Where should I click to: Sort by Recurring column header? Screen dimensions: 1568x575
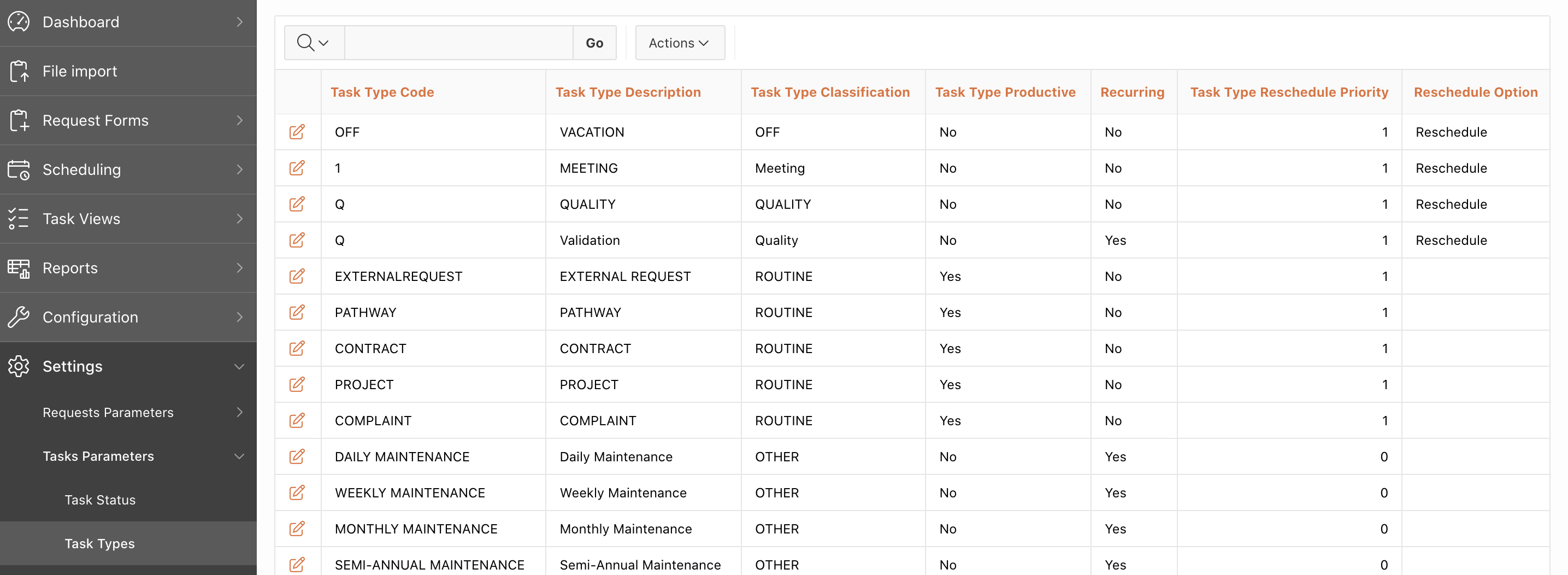pos(1132,92)
